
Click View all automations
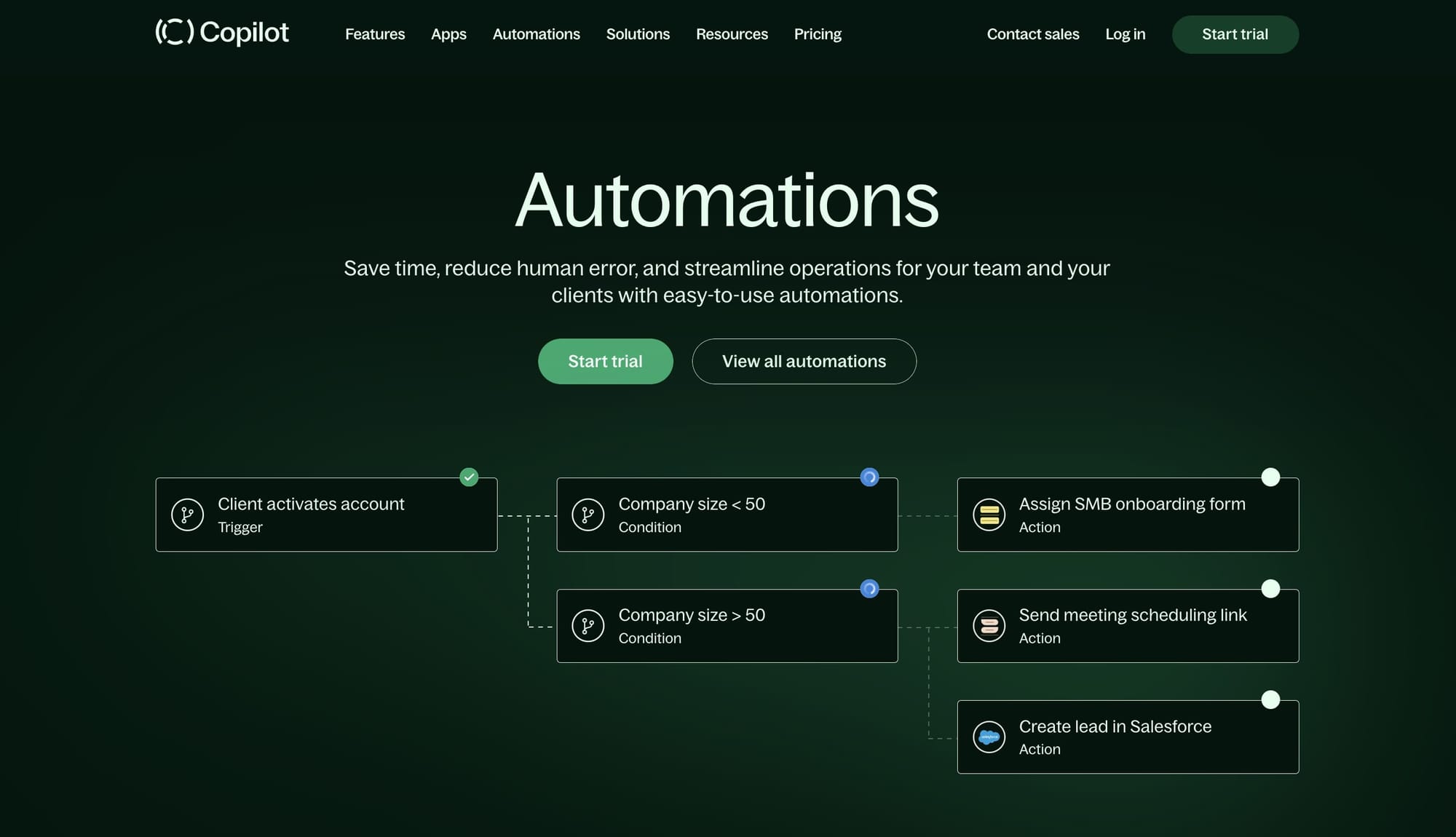coord(804,361)
